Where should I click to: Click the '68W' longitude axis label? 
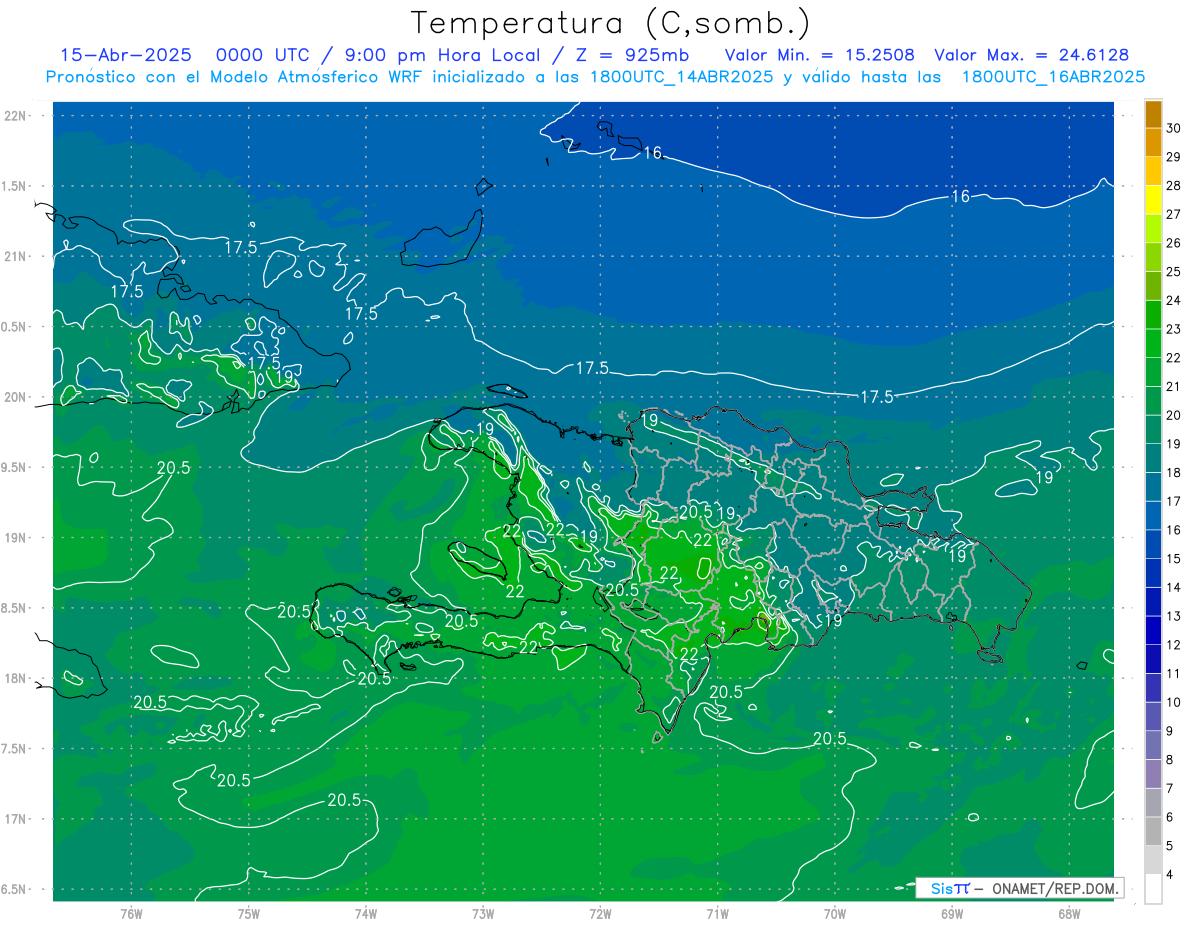click(1068, 914)
